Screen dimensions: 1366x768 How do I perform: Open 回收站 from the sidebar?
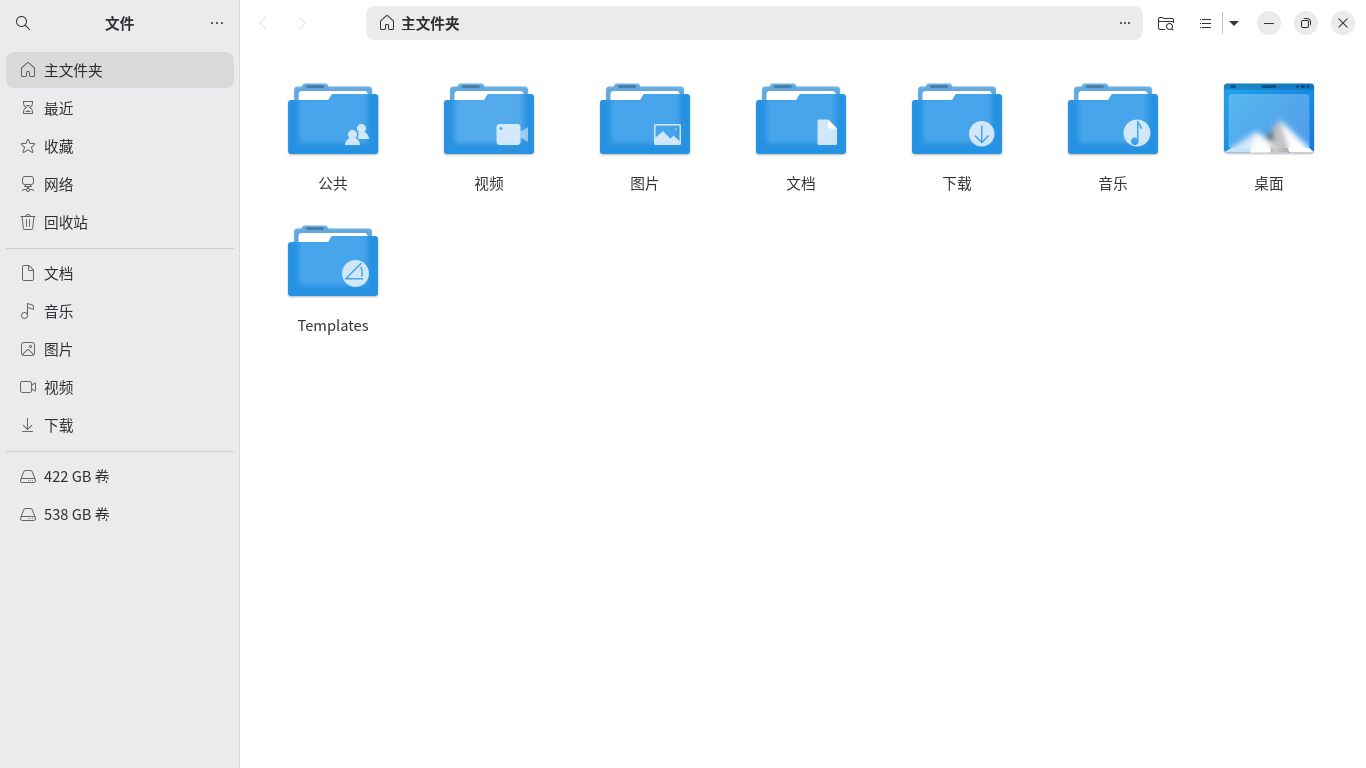(66, 222)
